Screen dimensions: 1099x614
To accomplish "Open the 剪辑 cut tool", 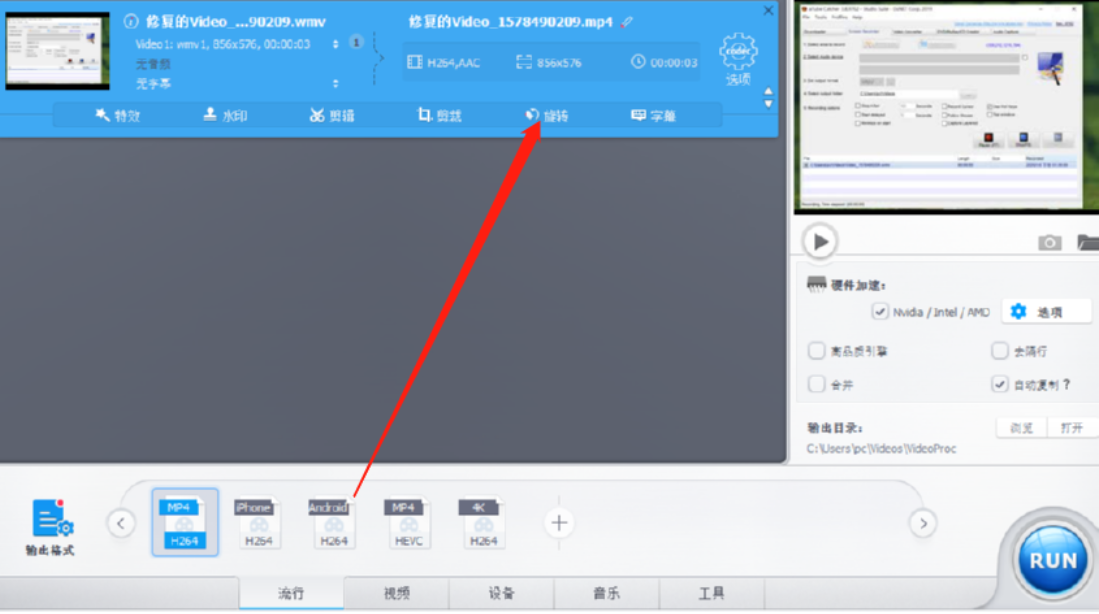I will pyautogui.click(x=332, y=116).
